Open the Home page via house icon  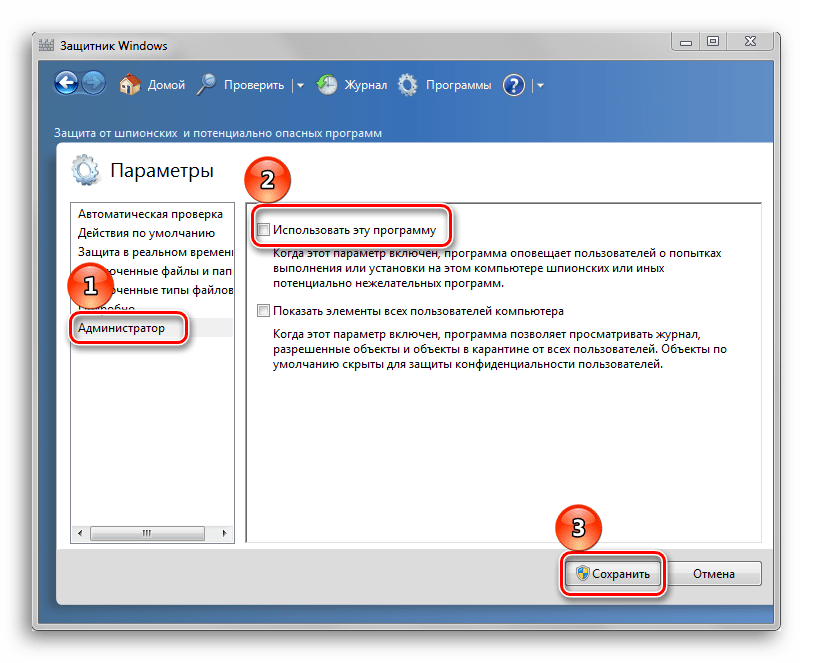(x=130, y=84)
